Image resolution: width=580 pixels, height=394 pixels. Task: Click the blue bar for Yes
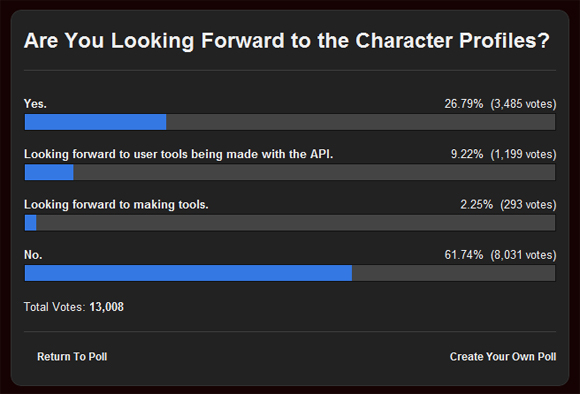point(95,122)
